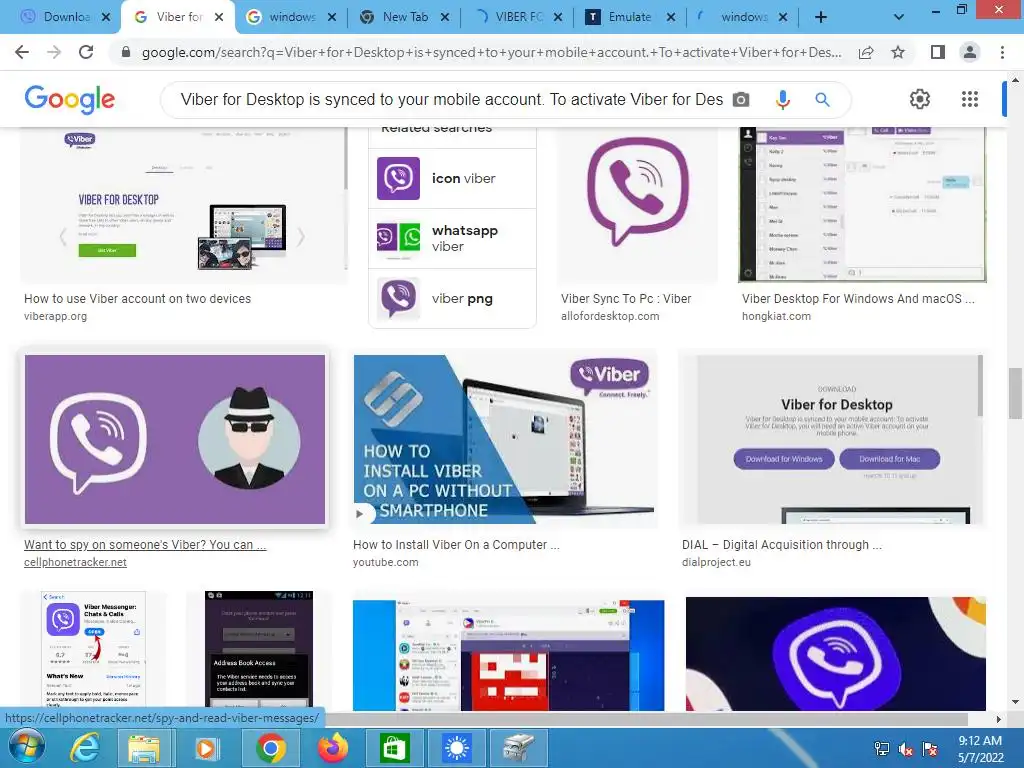Open the Viber Messenger app store thumbnail
The width and height of the screenshot is (1024, 768).
click(95, 650)
